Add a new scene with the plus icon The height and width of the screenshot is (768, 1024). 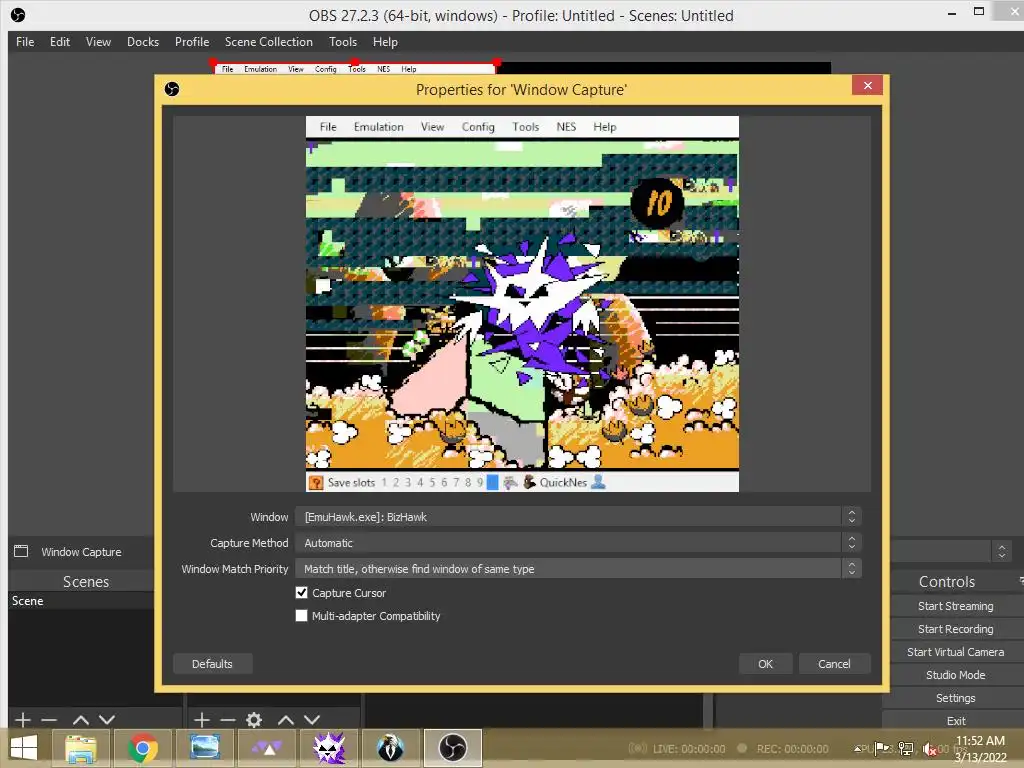23,720
